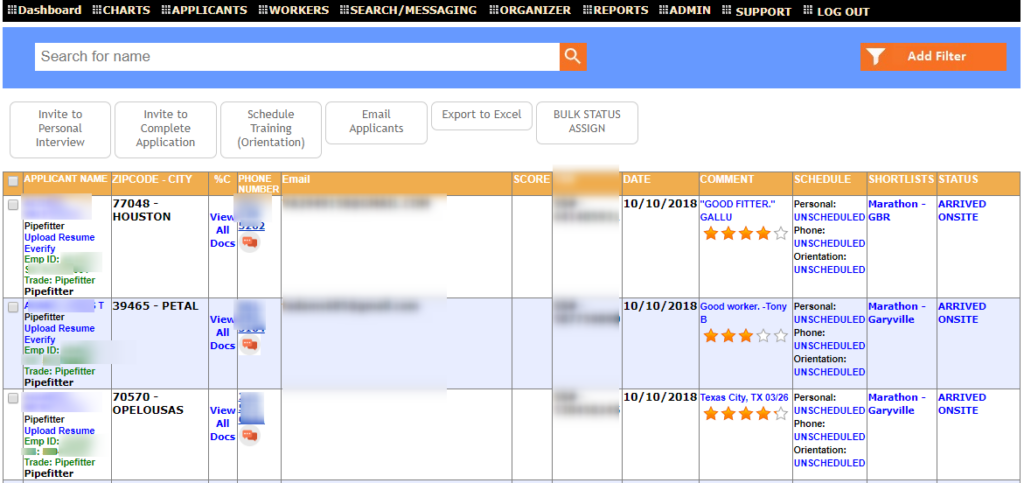Click Phone UNSCHEDULED in Opelousas row
1024x483 pixels.
(x=829, y=437)
